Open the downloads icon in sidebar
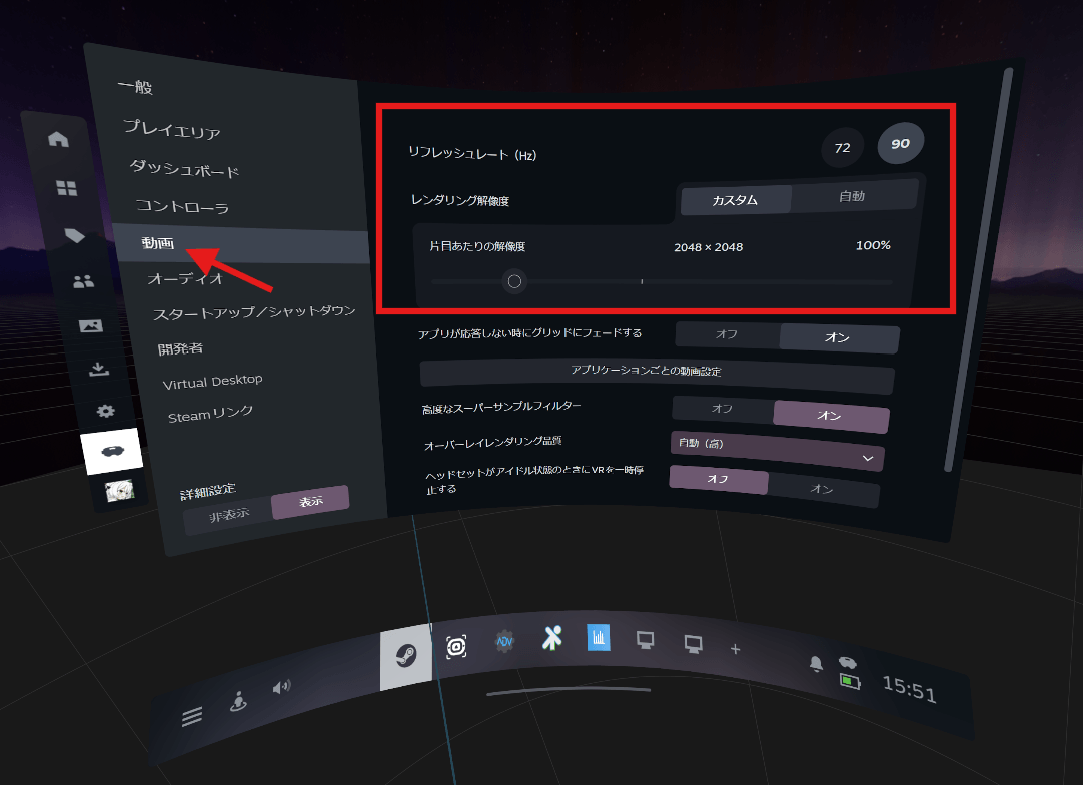The height and width of the screenshot is (785, 1083). tap(98, 369)
